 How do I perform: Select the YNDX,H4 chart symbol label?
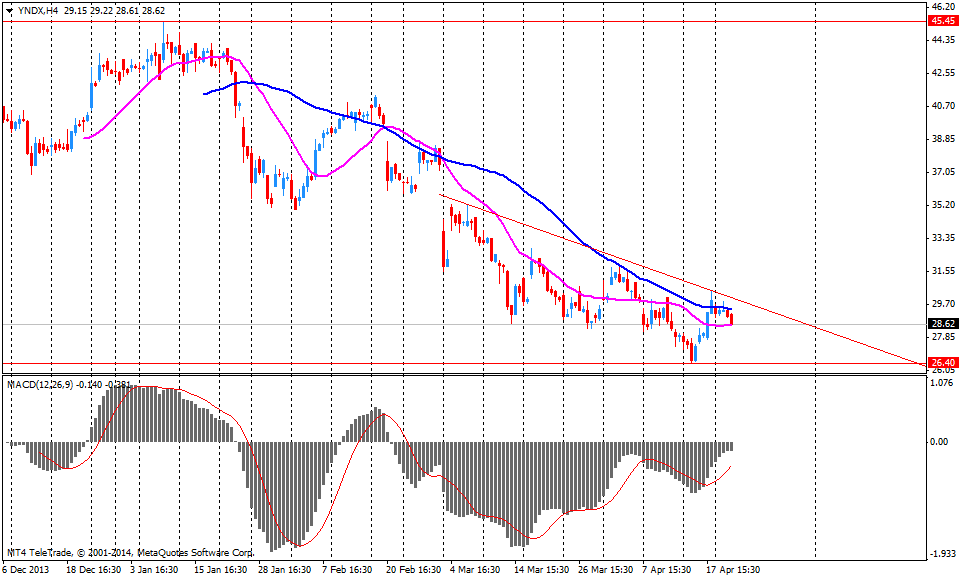pyautogui.click(x=38, y=10)
